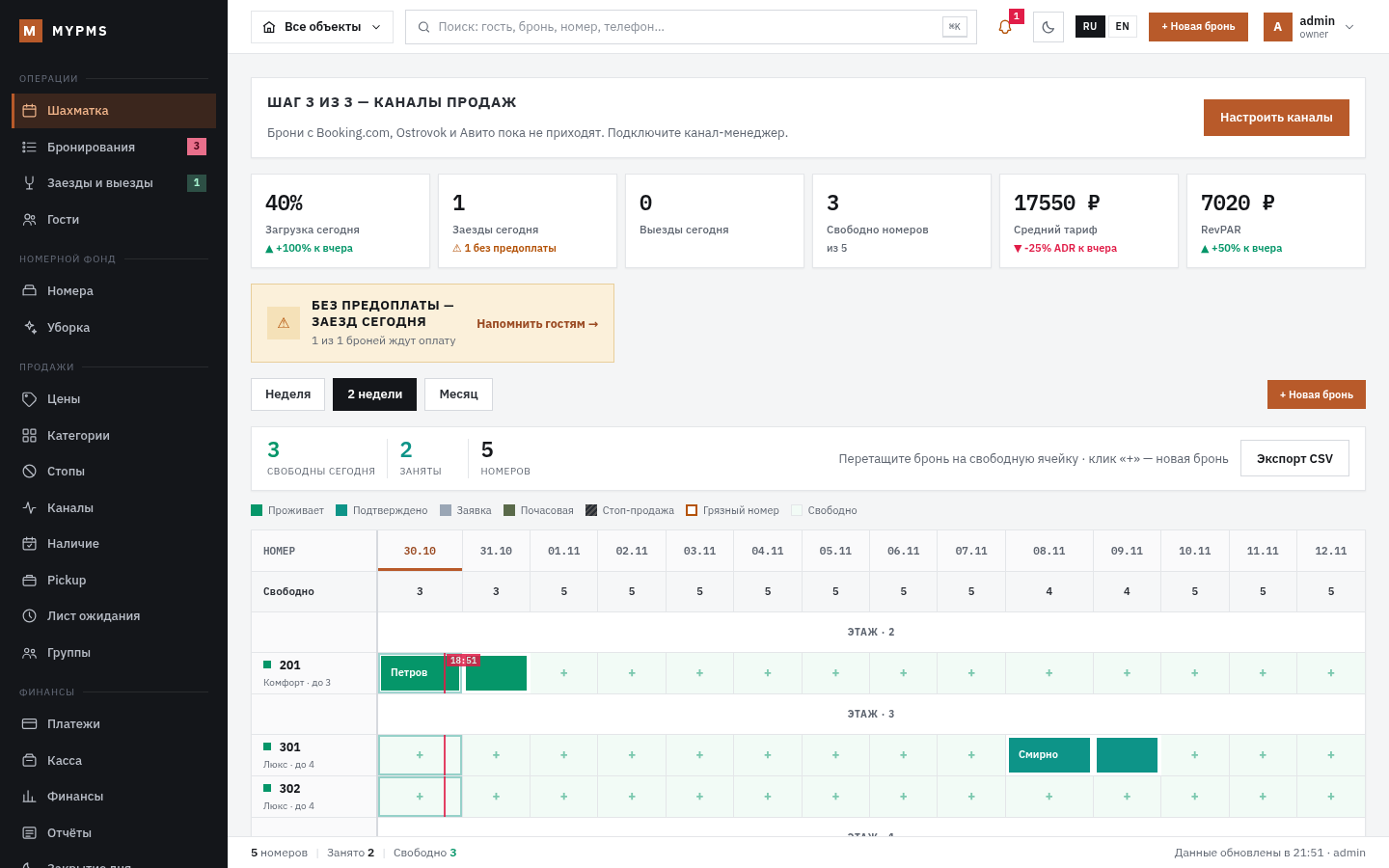Open the Категории grid icon
This screenshot has height=868, width=1389.
point(30,436)
